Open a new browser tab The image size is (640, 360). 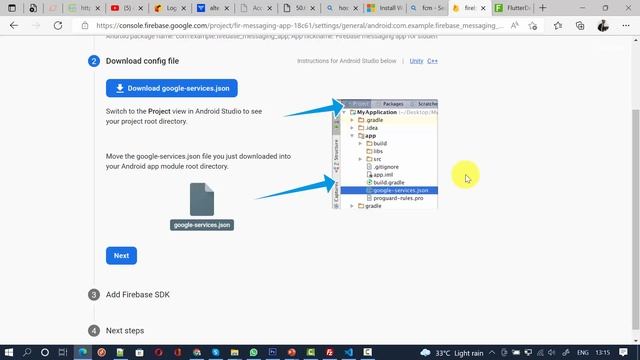tap(542, 8)
